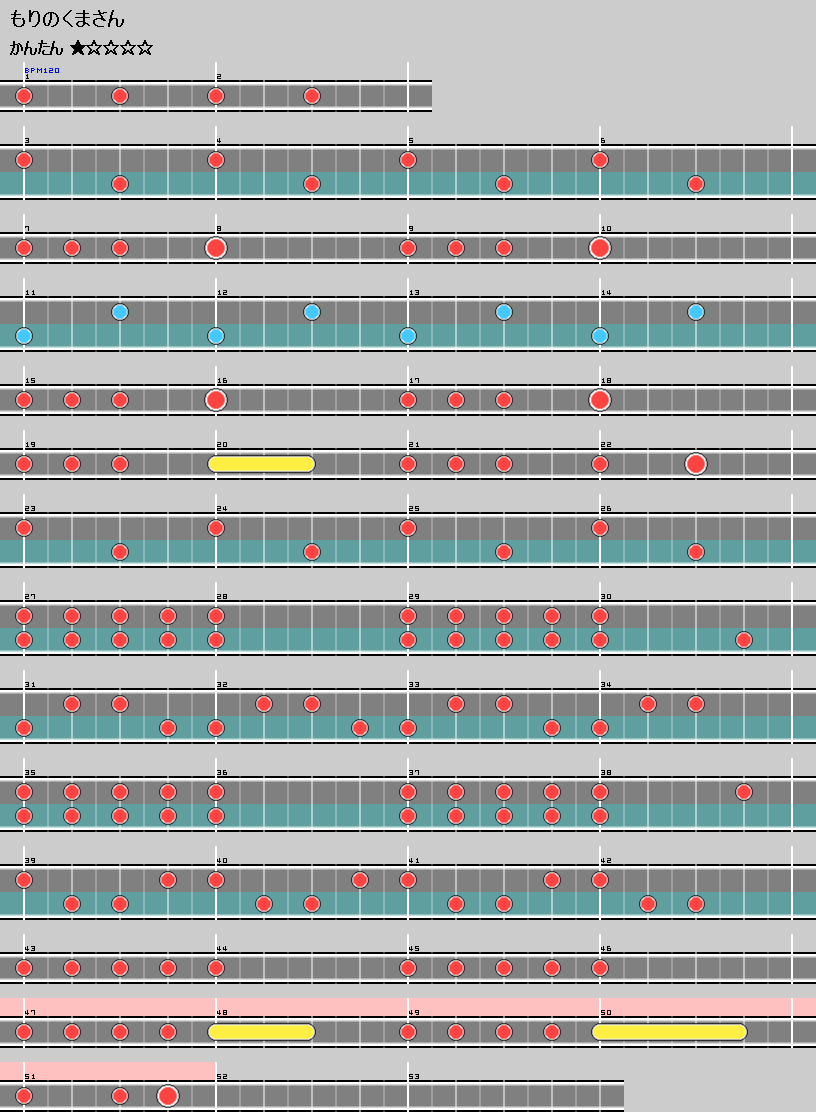
Task: Click the first blue note of measure 11
Action: [x=24, y=336]
